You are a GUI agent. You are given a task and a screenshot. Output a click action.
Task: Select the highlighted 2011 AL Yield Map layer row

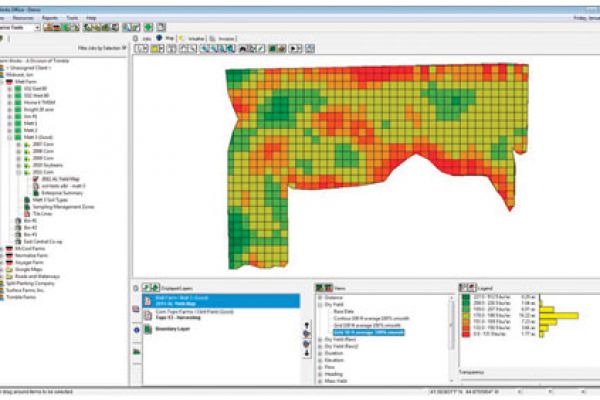pyautogui.click(x=221, y=301)
